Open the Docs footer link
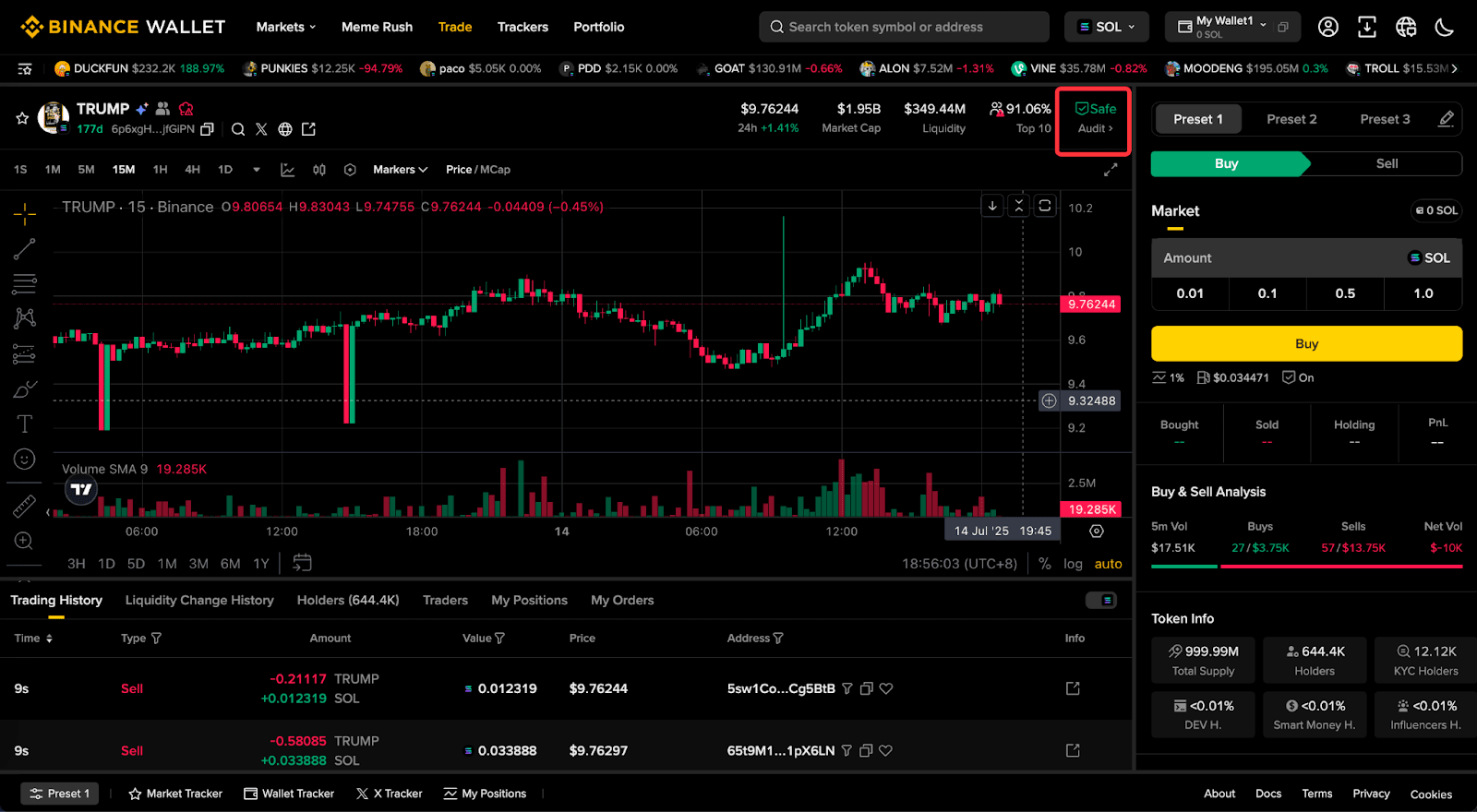 click(x=1268, y=794)
